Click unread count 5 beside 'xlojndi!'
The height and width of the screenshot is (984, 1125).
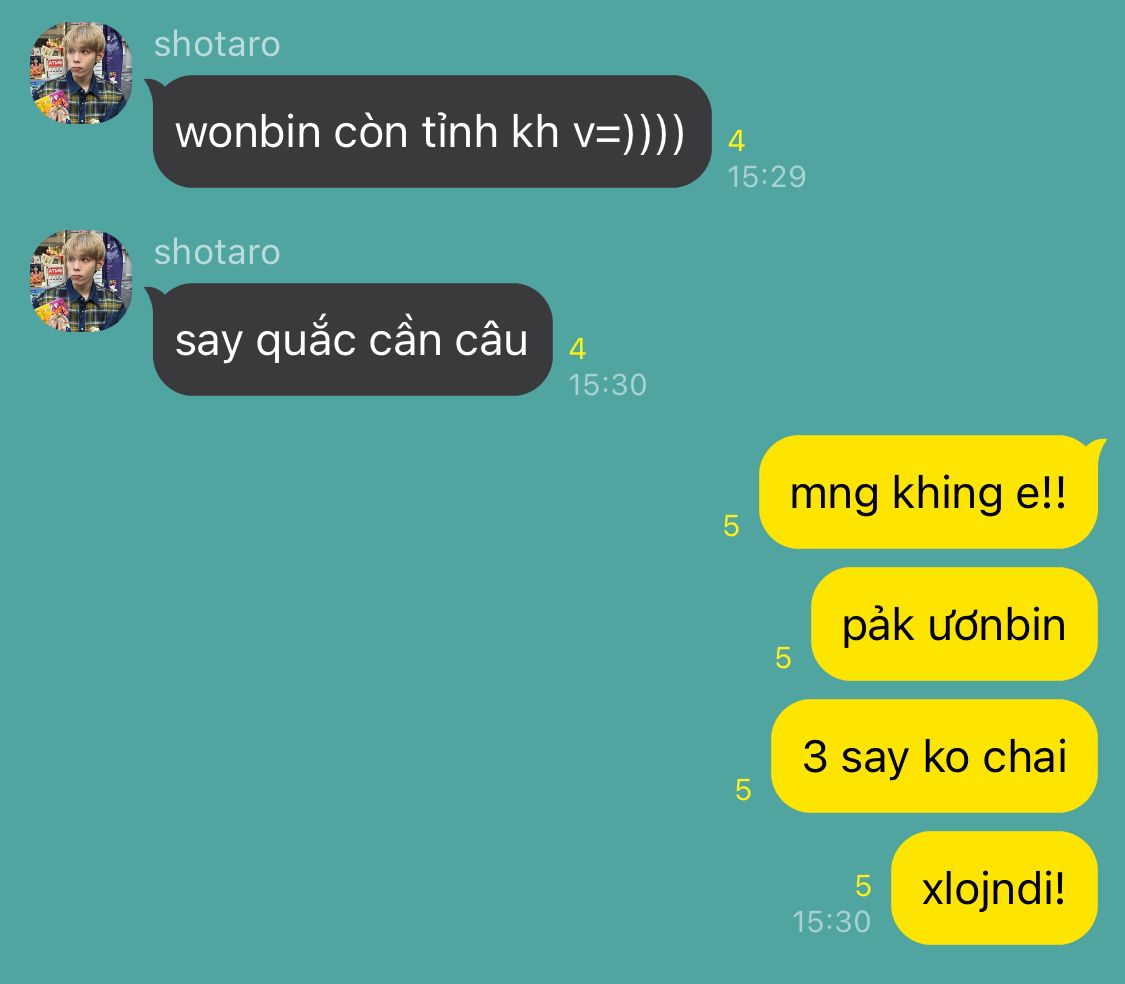coord(863,886)
